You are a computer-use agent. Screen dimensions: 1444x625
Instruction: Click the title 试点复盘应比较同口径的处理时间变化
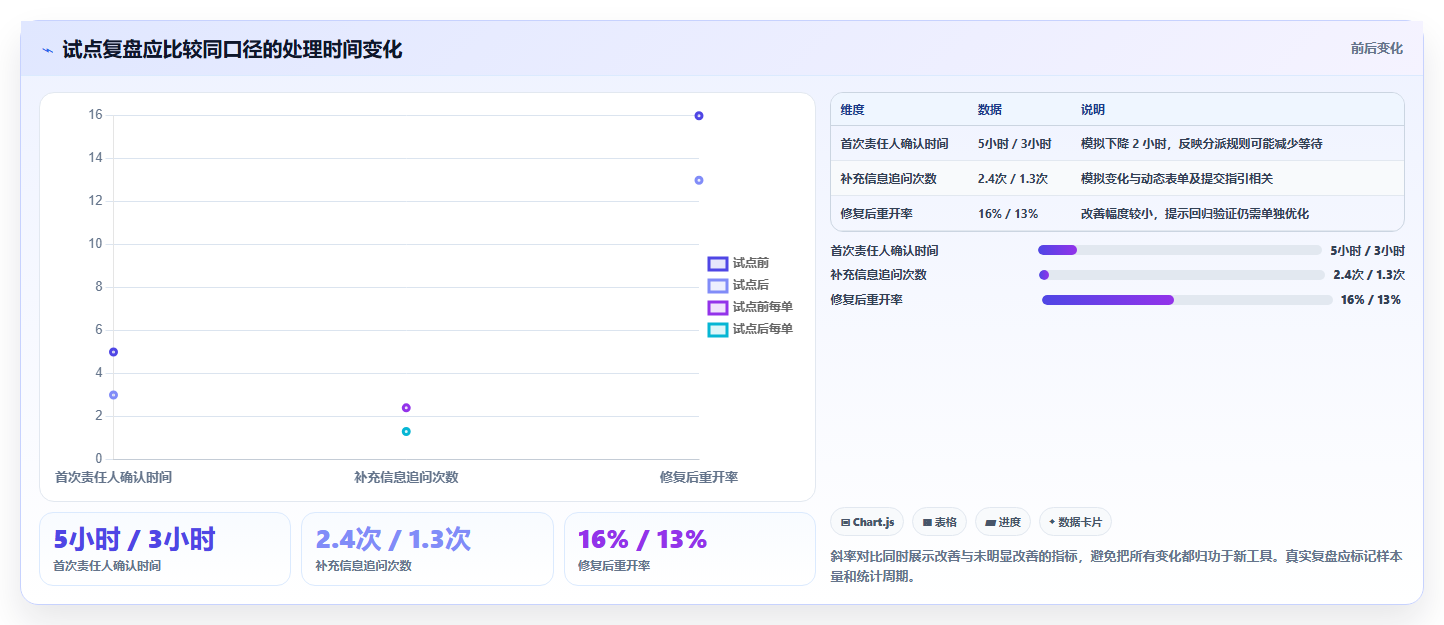(x=232, y=50)
